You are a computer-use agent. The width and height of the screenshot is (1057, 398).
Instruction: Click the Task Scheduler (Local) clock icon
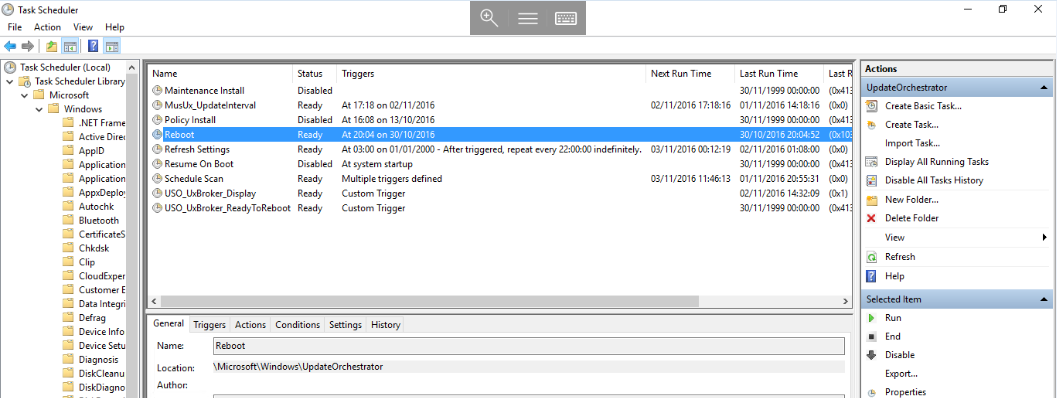click(9, 67)
